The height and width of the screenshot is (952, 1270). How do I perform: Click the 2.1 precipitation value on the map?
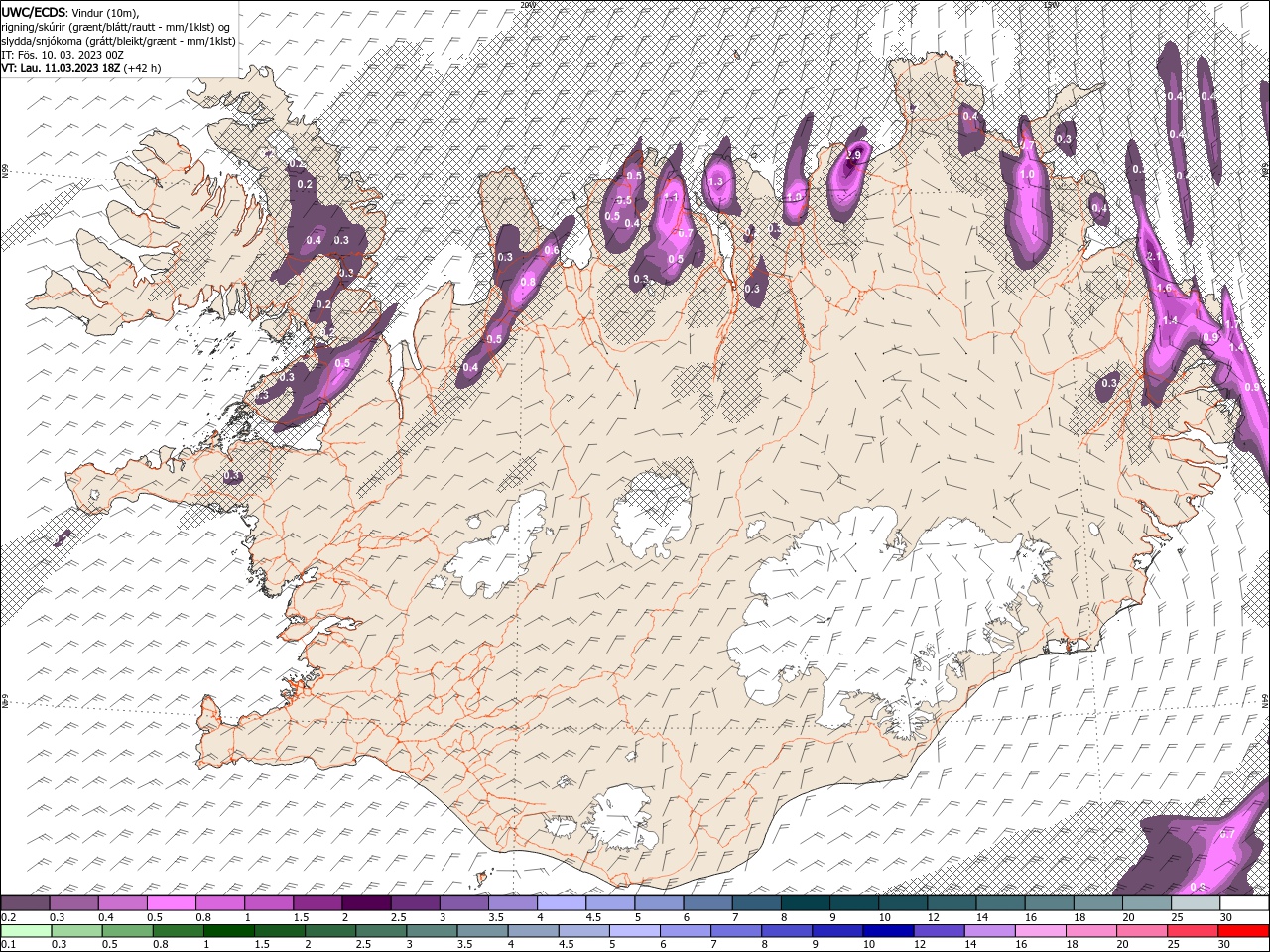click(x=1154, y=256)
